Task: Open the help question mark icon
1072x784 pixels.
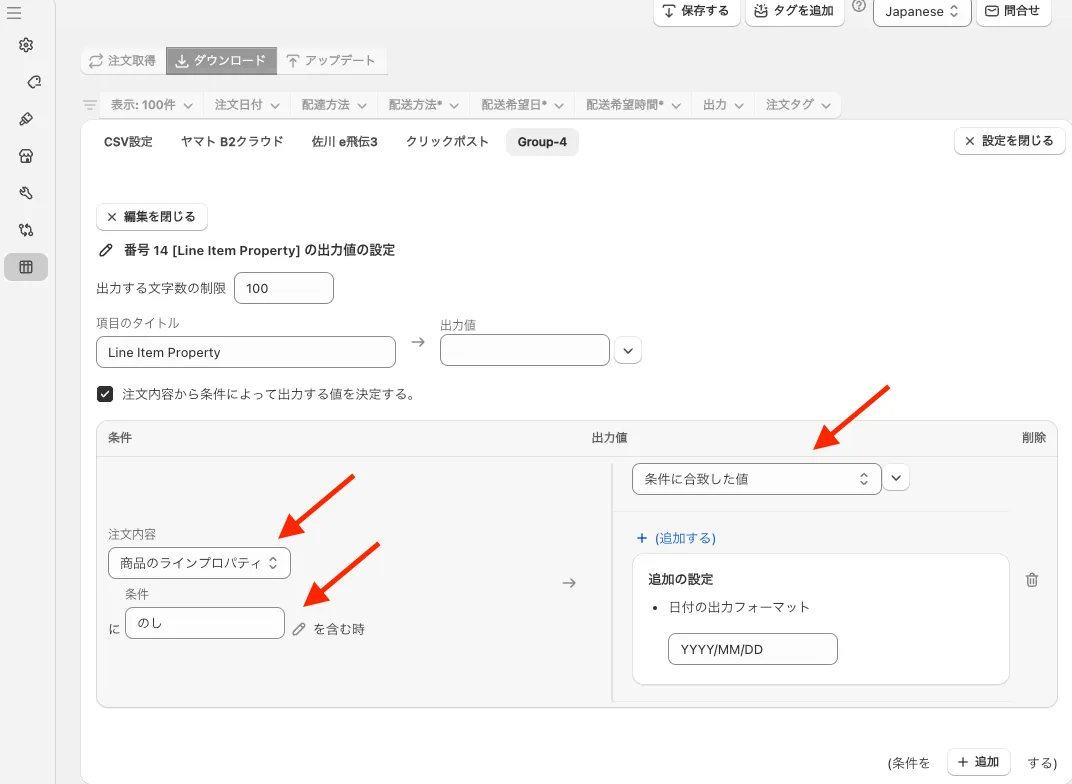Action: [858, 7]
